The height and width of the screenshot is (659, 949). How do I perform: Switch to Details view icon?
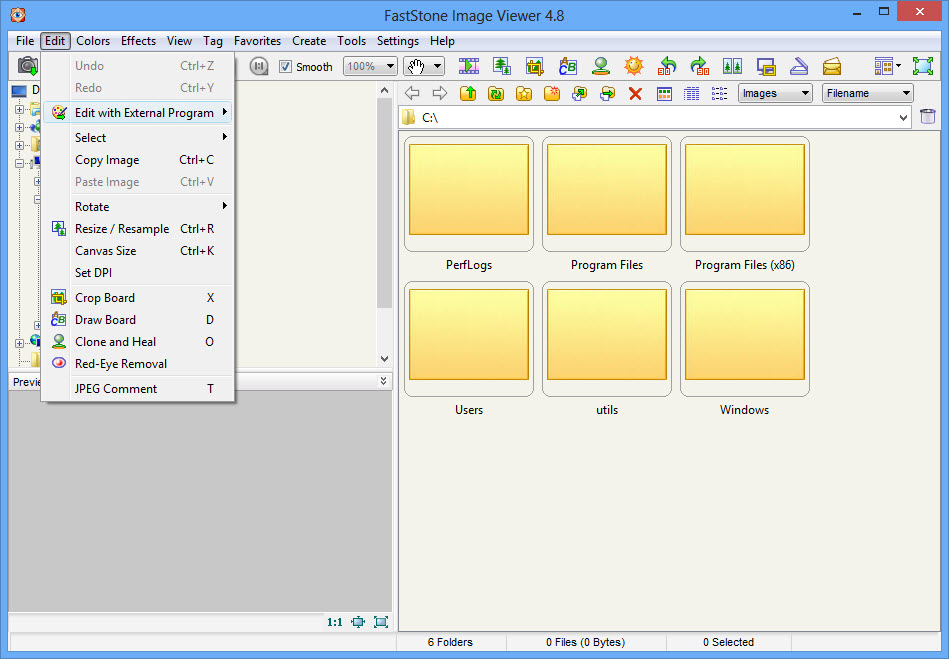point(691,94)
